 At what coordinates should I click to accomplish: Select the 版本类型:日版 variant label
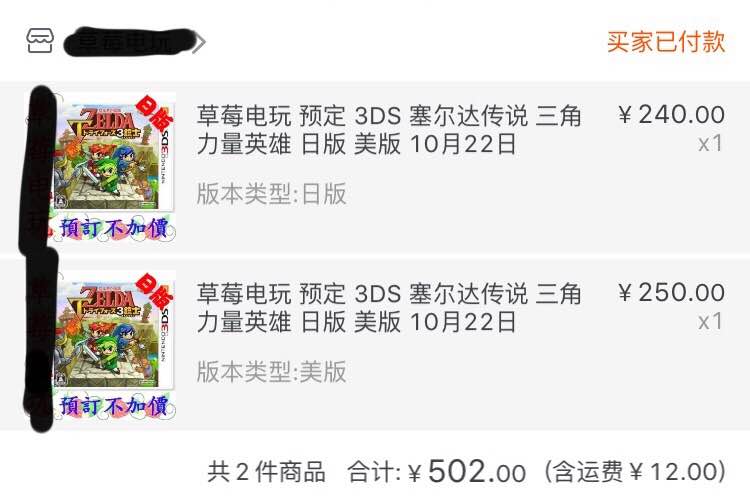pos(271,194)
